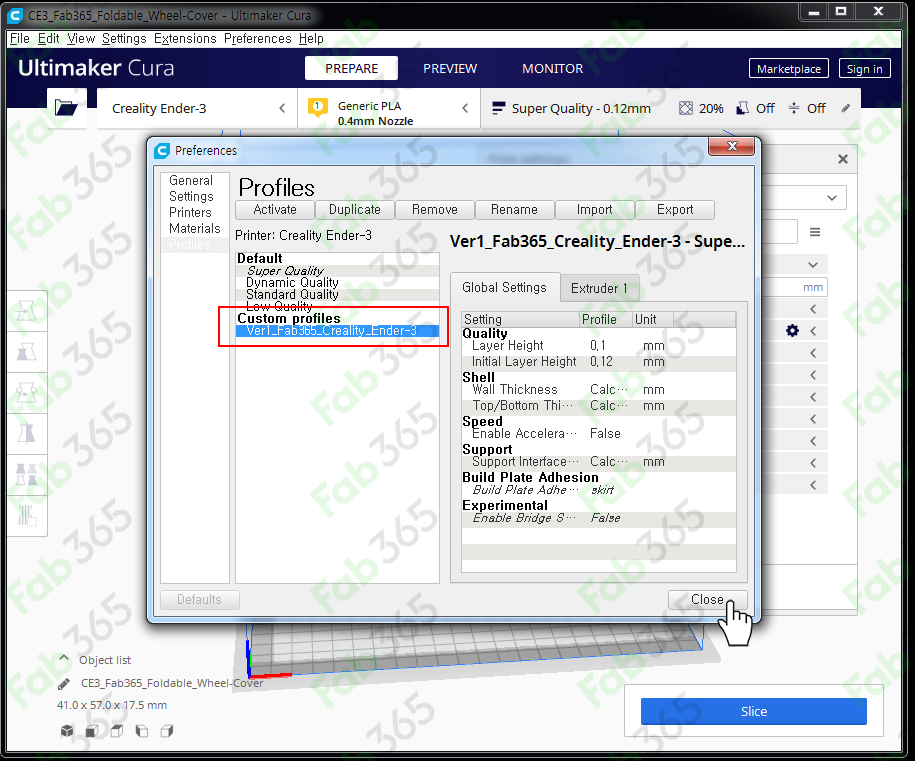The image size is (915, 761).
Task: Open the Extruder 1 tab
Action: [599, 288]
